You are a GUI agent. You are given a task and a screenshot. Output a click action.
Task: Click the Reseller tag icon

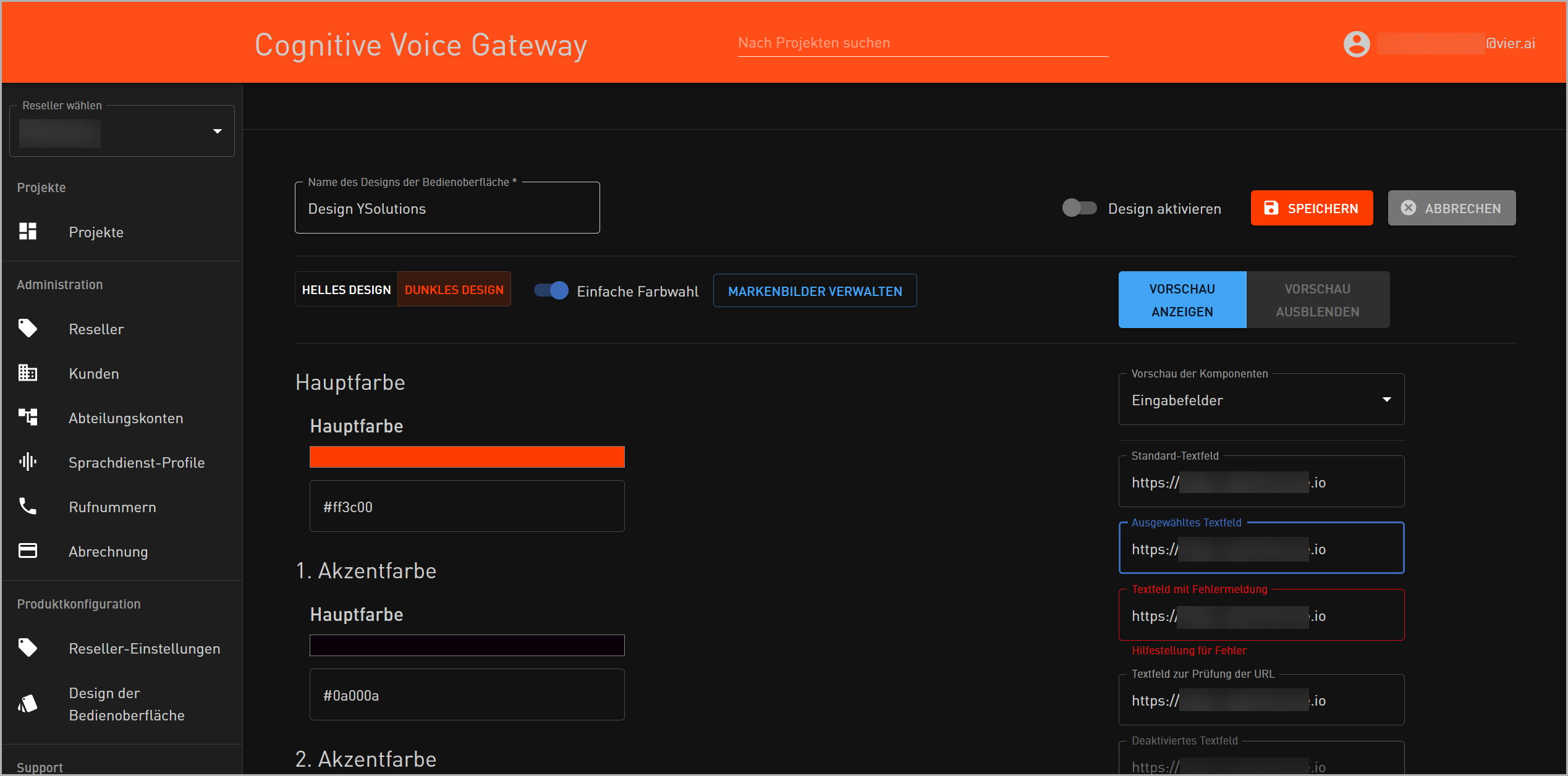pyautogui.click(x=28, y=328)
